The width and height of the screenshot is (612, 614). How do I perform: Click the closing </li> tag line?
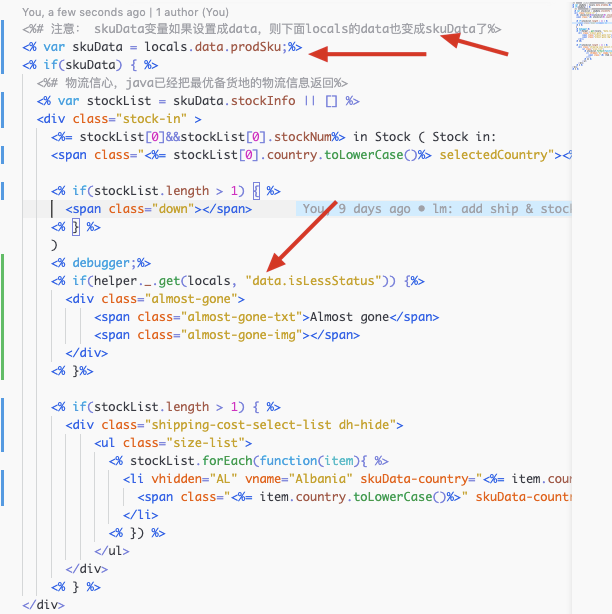pos(141,515)
